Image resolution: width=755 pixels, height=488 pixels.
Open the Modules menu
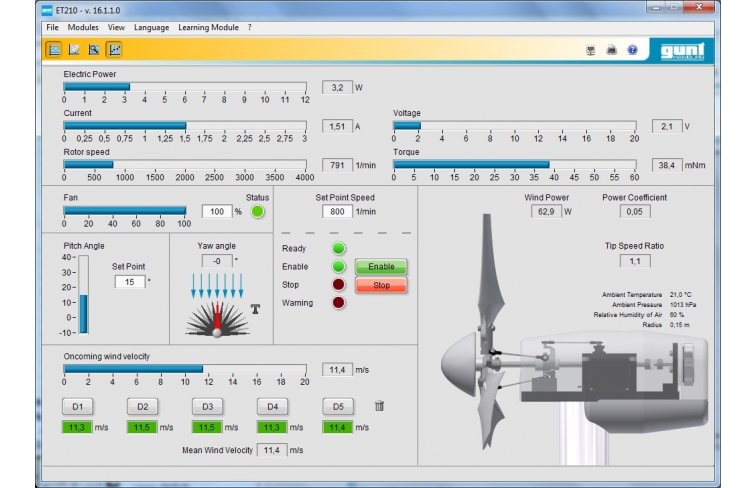pyautogui.click(x=83, y=27)
